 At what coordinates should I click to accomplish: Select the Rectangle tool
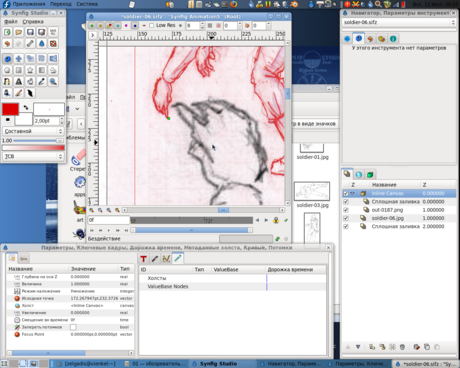tap(19, 70)
